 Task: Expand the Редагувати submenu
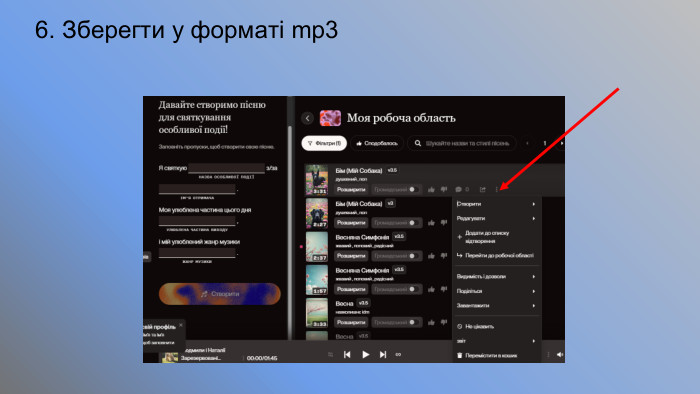click(496, 219)
